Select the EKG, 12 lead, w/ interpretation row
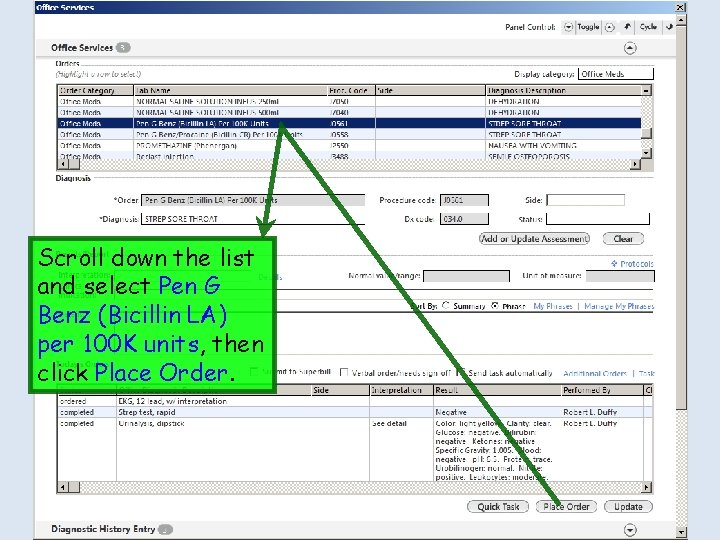 click(354, 401)
